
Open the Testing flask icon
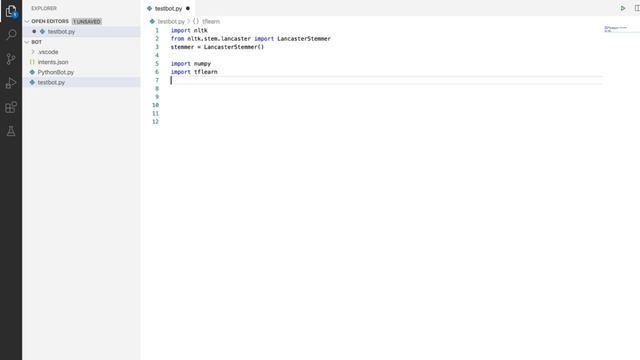point(11,131)
